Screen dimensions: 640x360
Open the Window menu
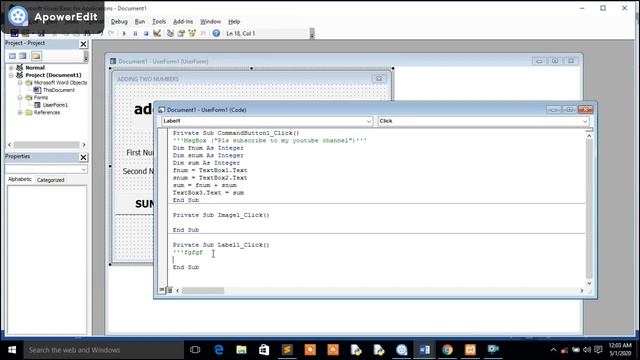tap(210, 22)
